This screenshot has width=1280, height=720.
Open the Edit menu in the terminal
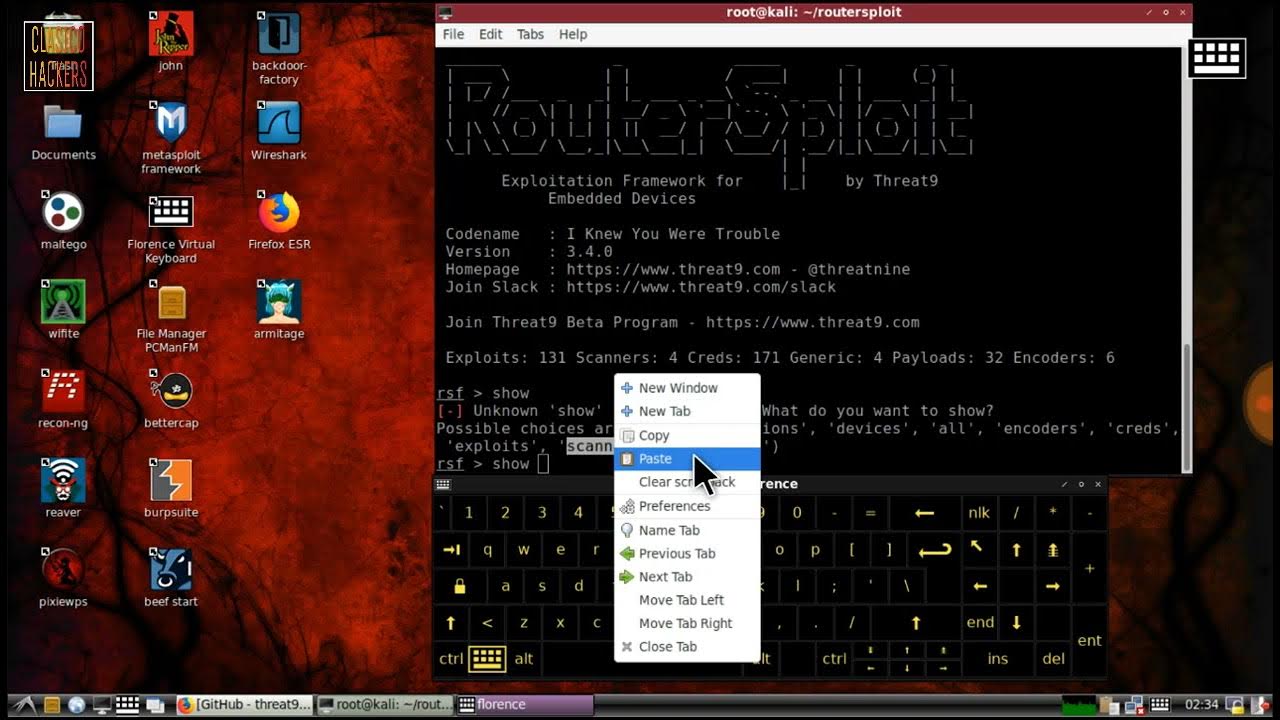(x=490, y=34)
